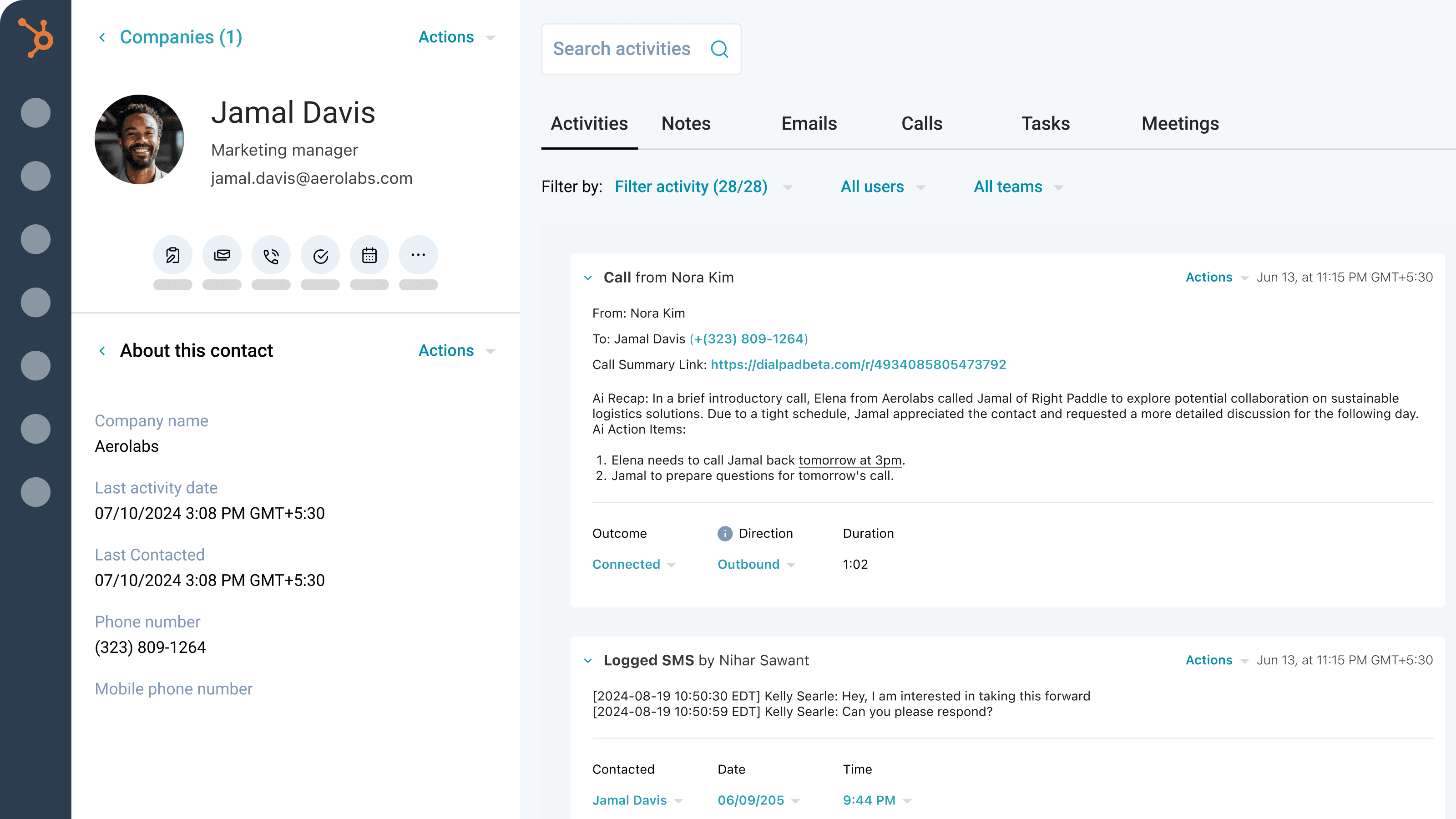Select the Note creation icon
The height and width of the screenshot is (819, 1456).
(x=173, y=255)
